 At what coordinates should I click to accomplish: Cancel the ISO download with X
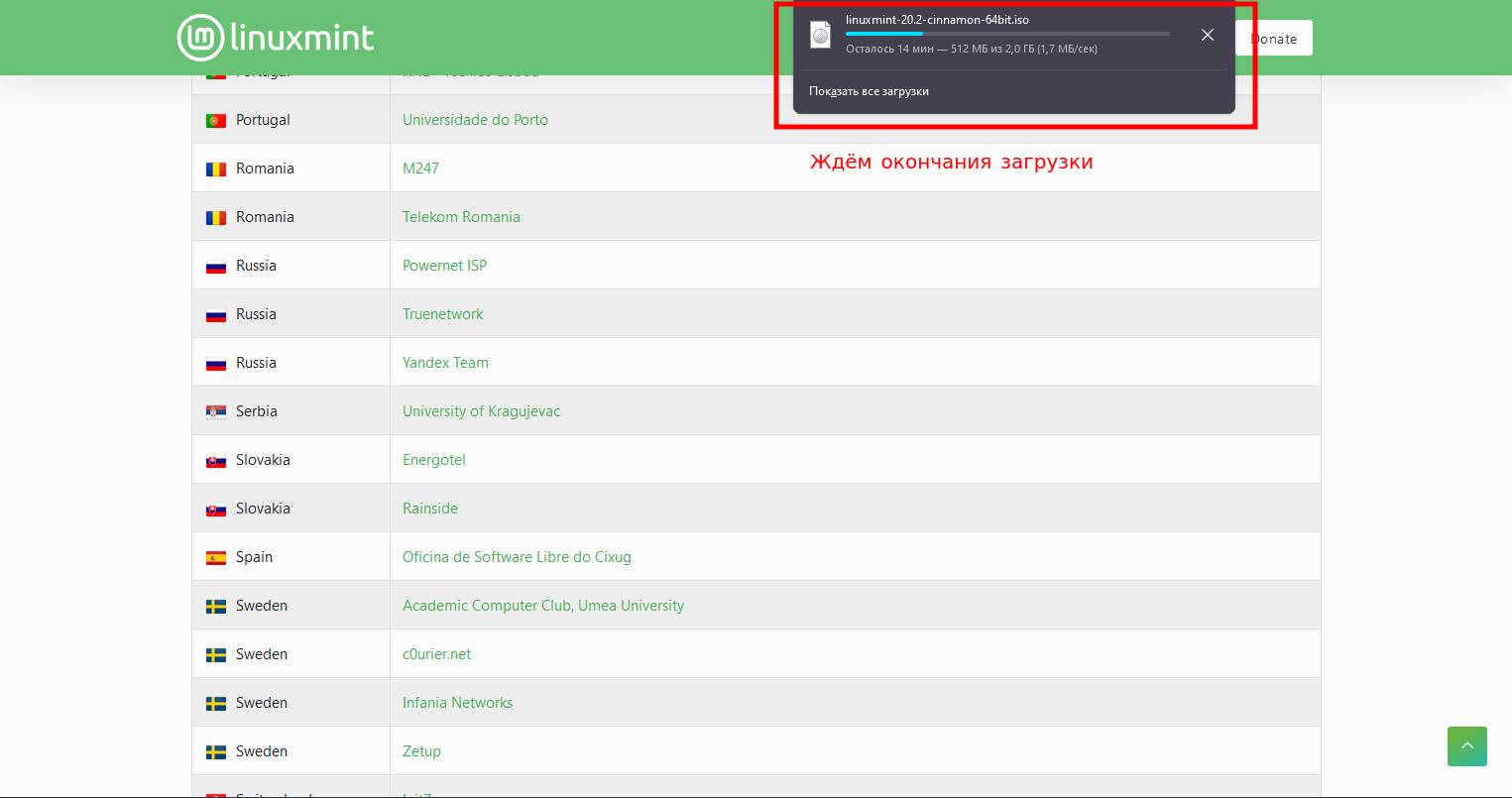[x=1207, y=35]
